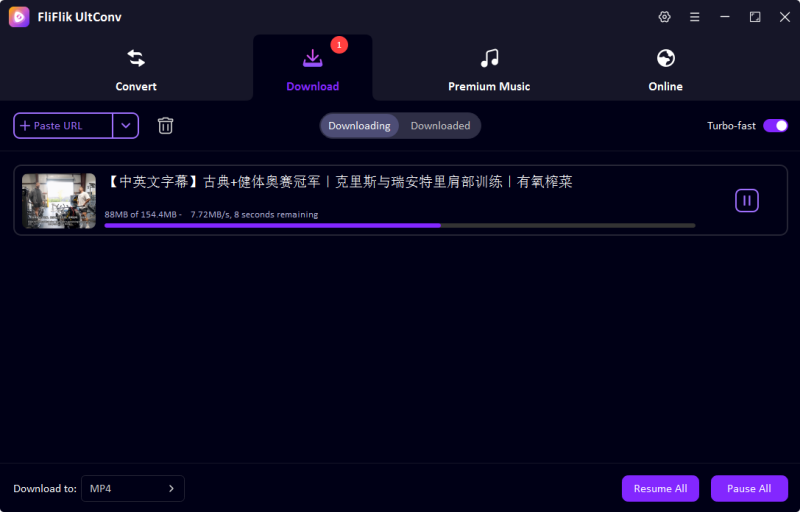Pause the video download in progress

[x=746, y=200]
